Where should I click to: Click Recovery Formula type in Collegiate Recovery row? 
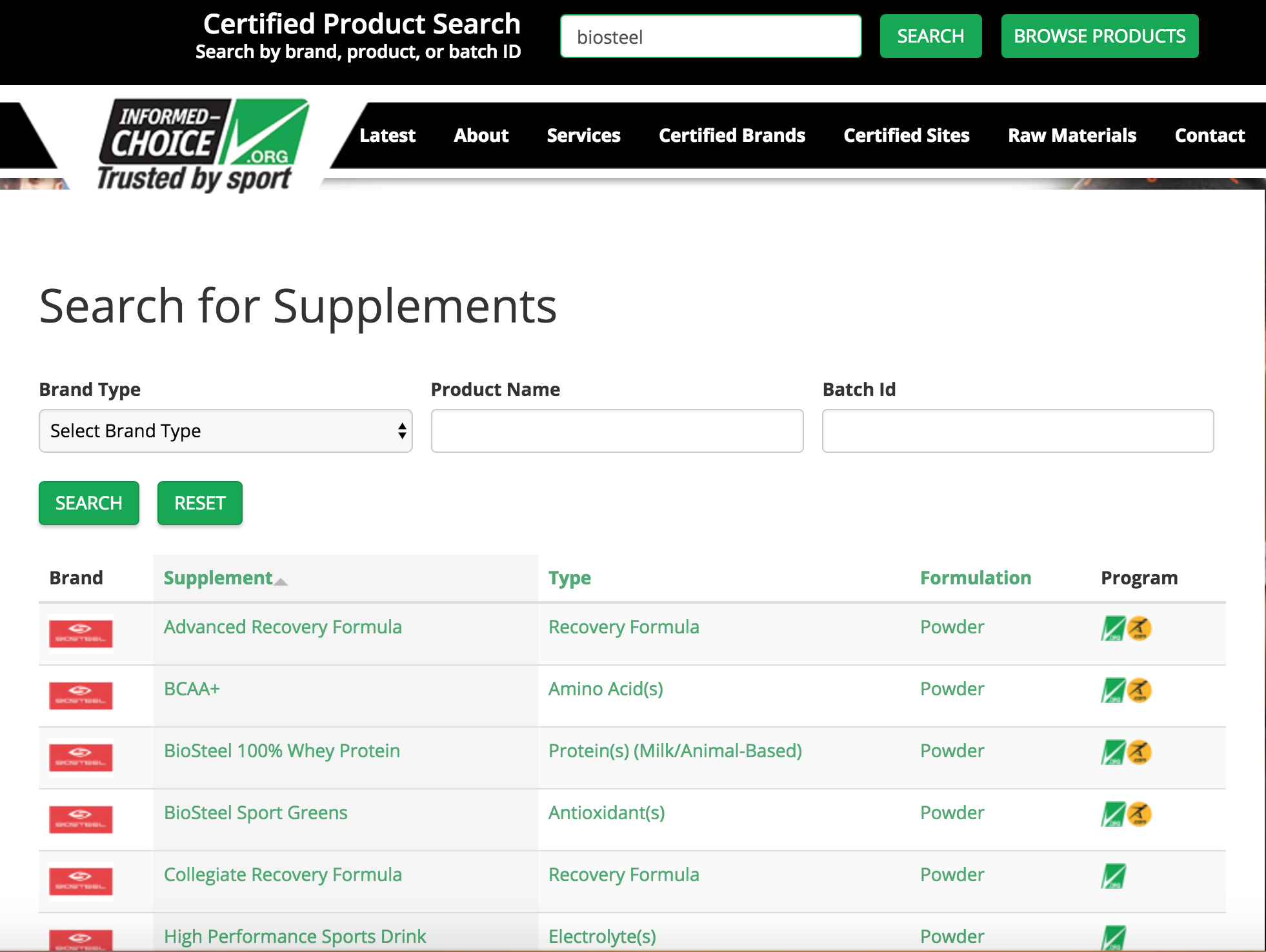[624, 875]
